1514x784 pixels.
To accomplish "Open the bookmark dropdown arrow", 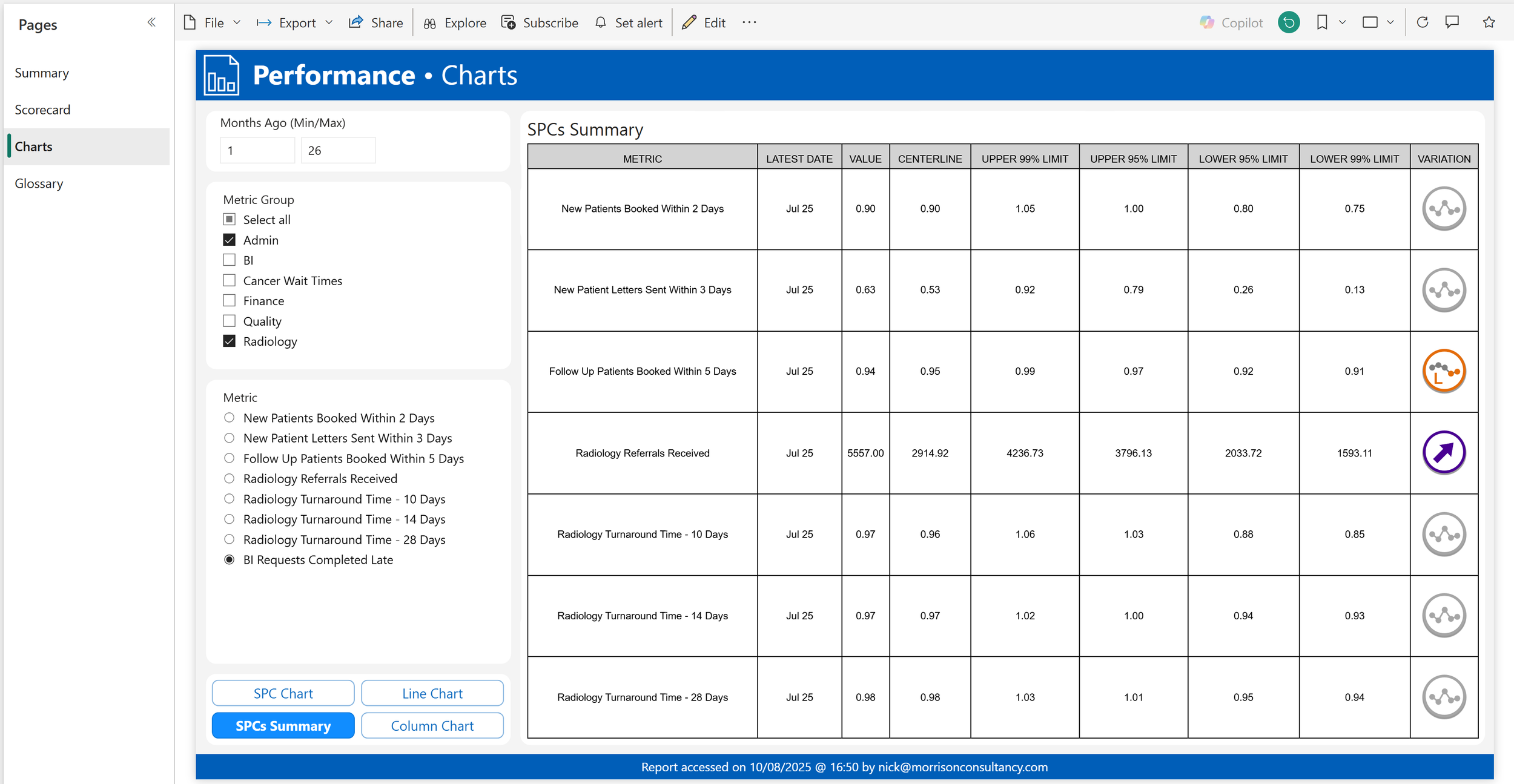I will click(1342, 22).
